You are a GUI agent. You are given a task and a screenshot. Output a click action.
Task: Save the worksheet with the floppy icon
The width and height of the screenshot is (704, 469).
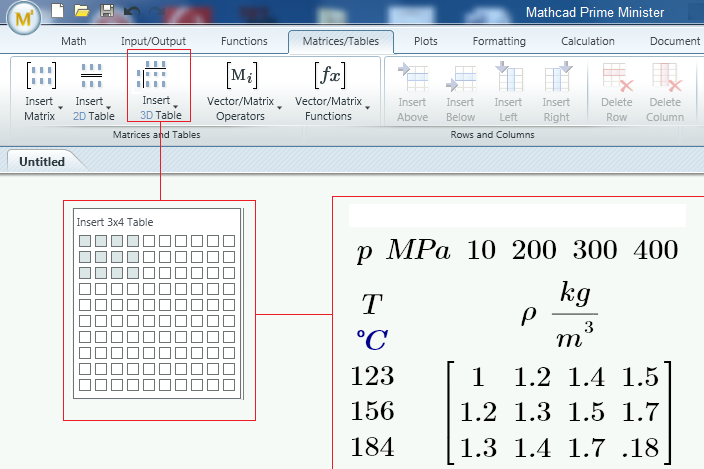coord(107,10)
